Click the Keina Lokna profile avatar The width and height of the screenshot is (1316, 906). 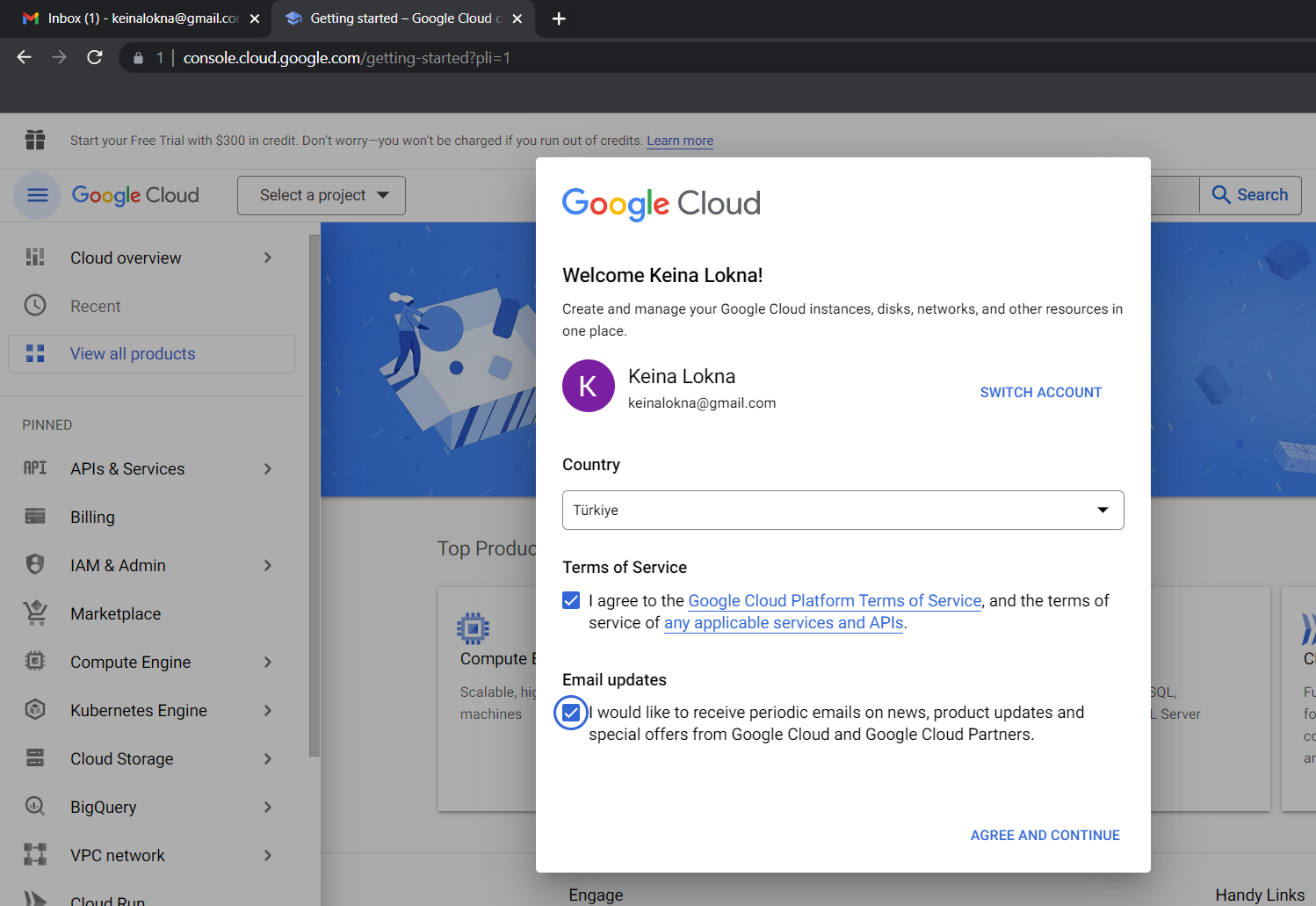click(x=588, y=386)
